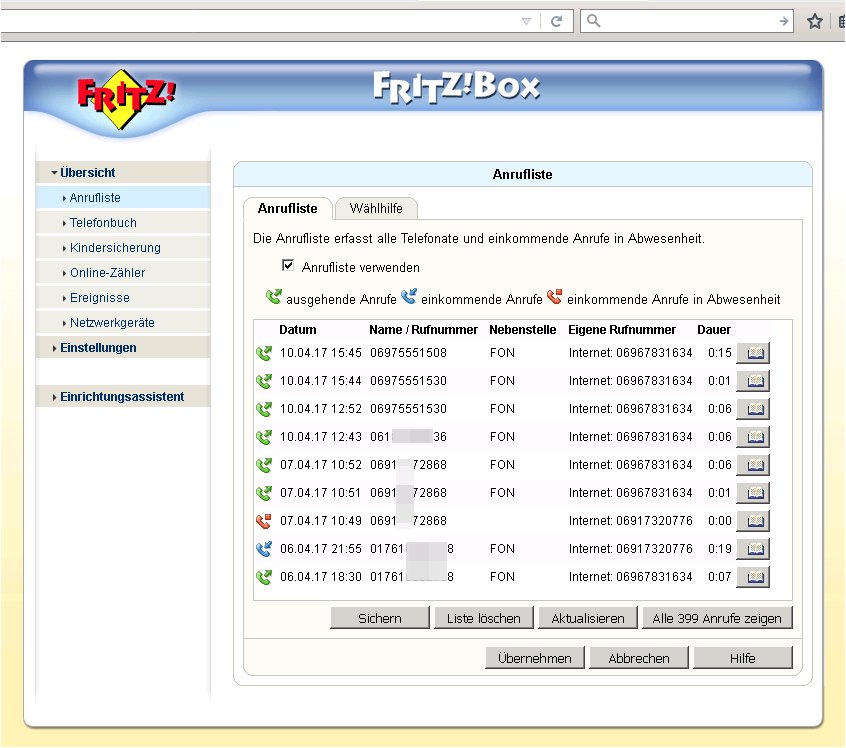Click the 'ausgehende Anrufe' legend icon
The height and width of the screenshot is (748, 846).
274,297
